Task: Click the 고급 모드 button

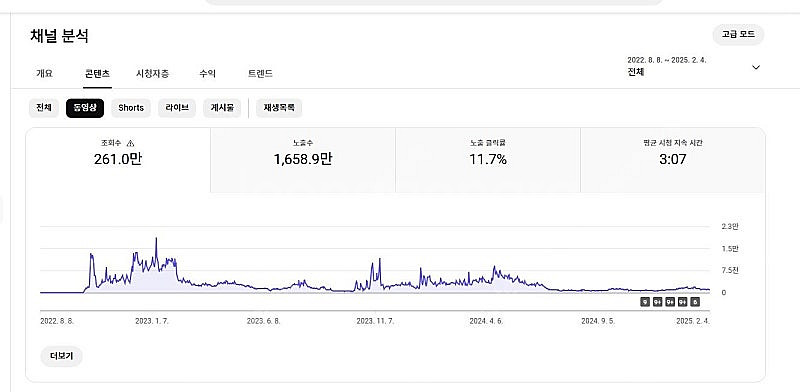Action: (738, 35)
